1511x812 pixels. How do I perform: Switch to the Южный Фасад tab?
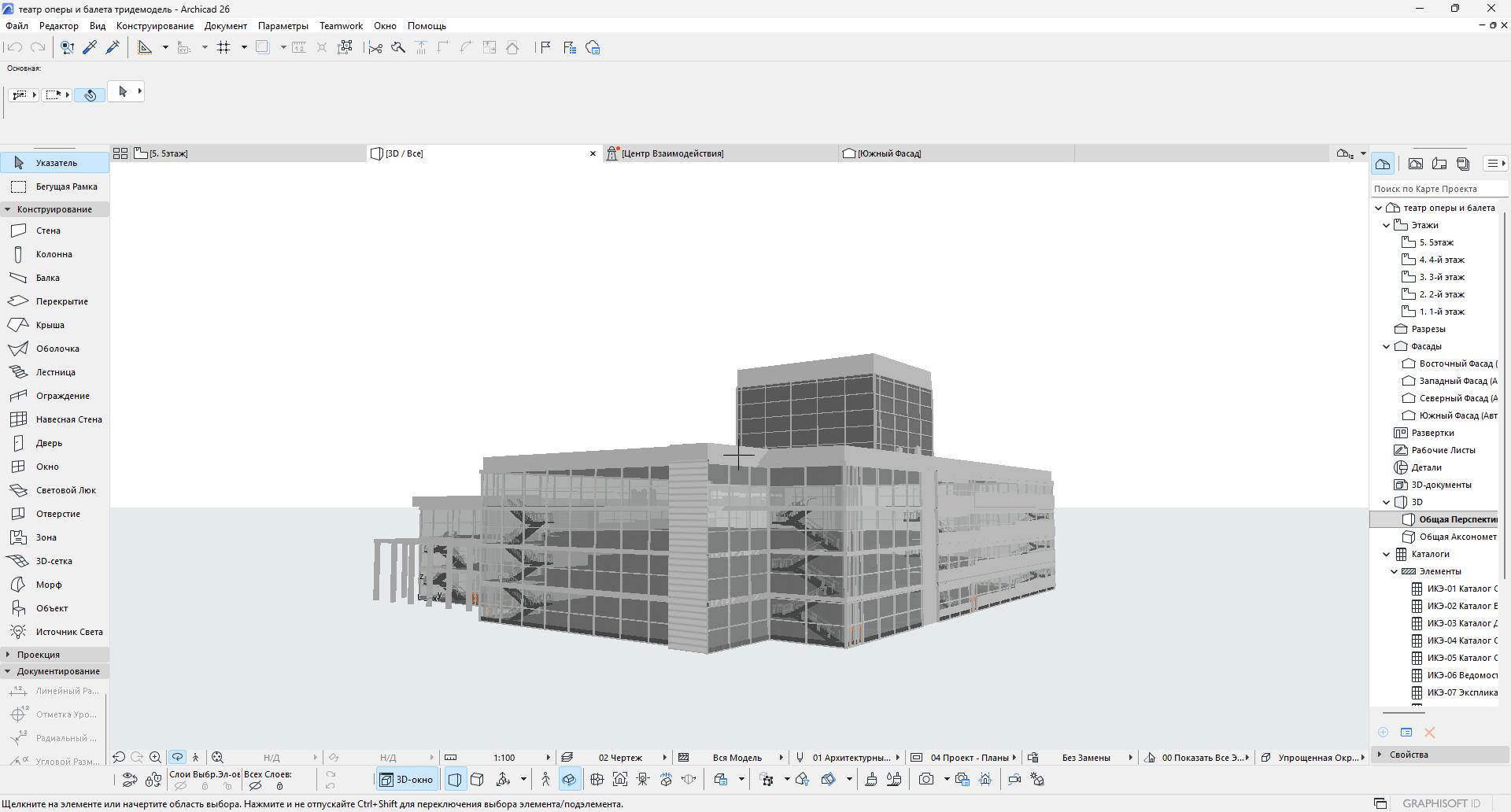(x=888, y=153)
